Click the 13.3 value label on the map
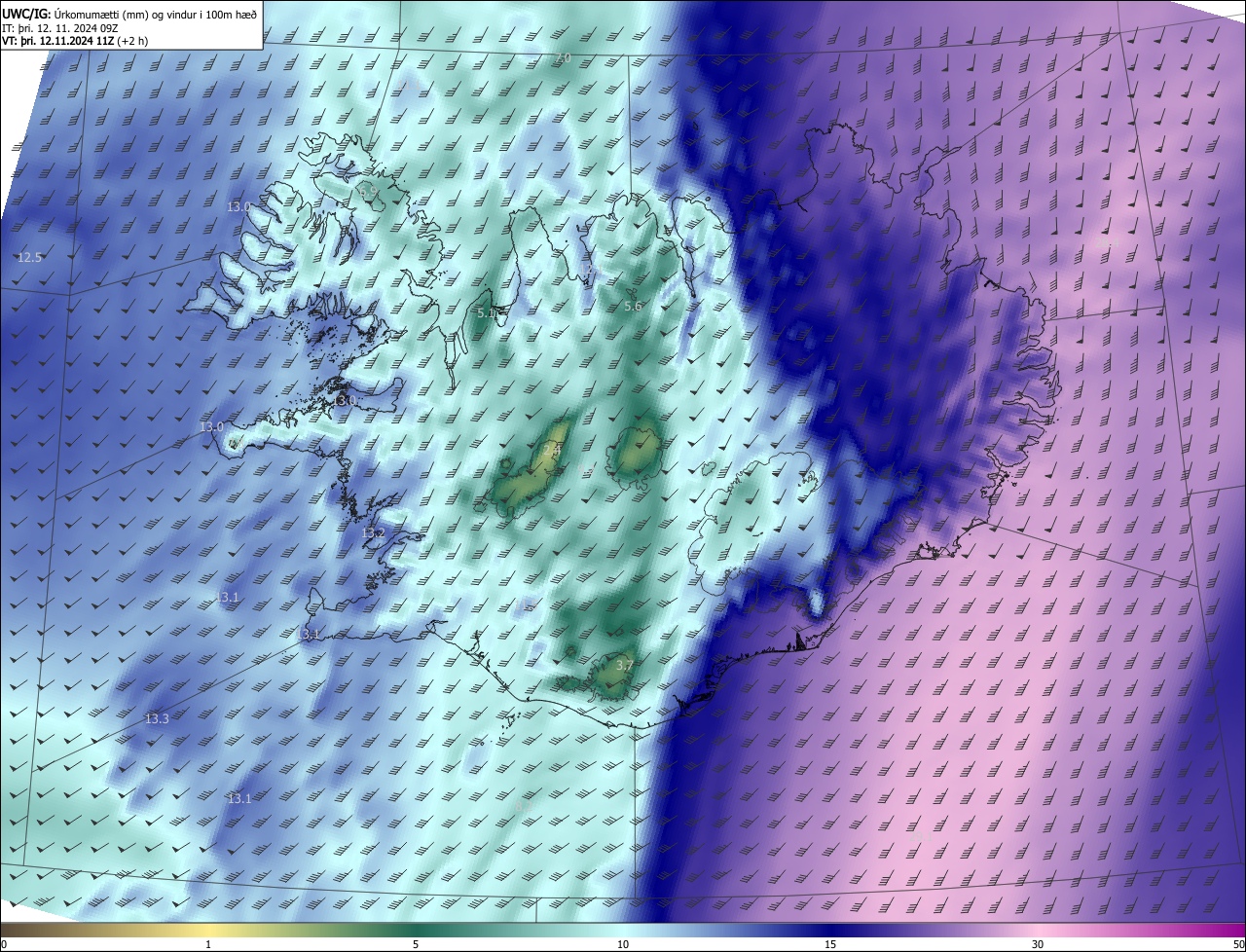The image size is (1246, 952). tap(157, 719)
